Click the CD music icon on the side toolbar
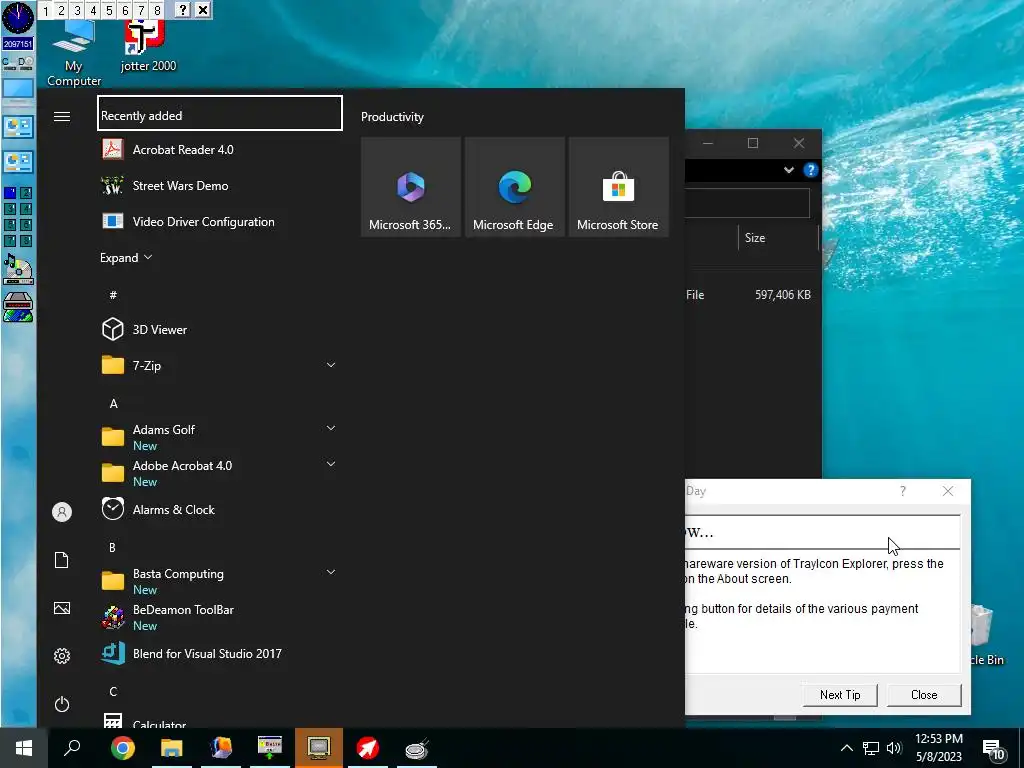Image resolution: width=1024 pixels, height=768 pixels. click(18, 270)
